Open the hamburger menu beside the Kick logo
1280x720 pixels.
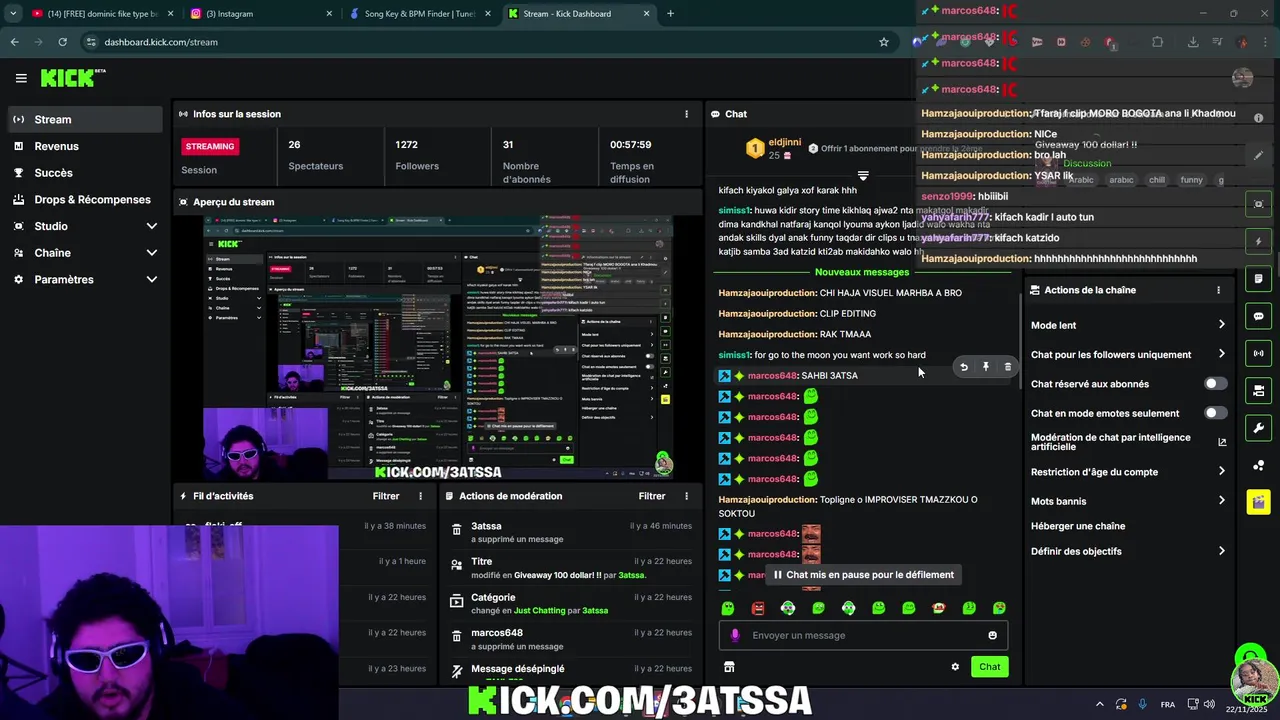[x=21, y=78]
